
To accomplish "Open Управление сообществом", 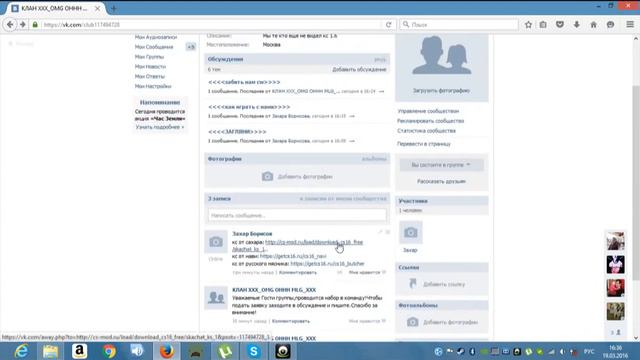I will [428, 111].
